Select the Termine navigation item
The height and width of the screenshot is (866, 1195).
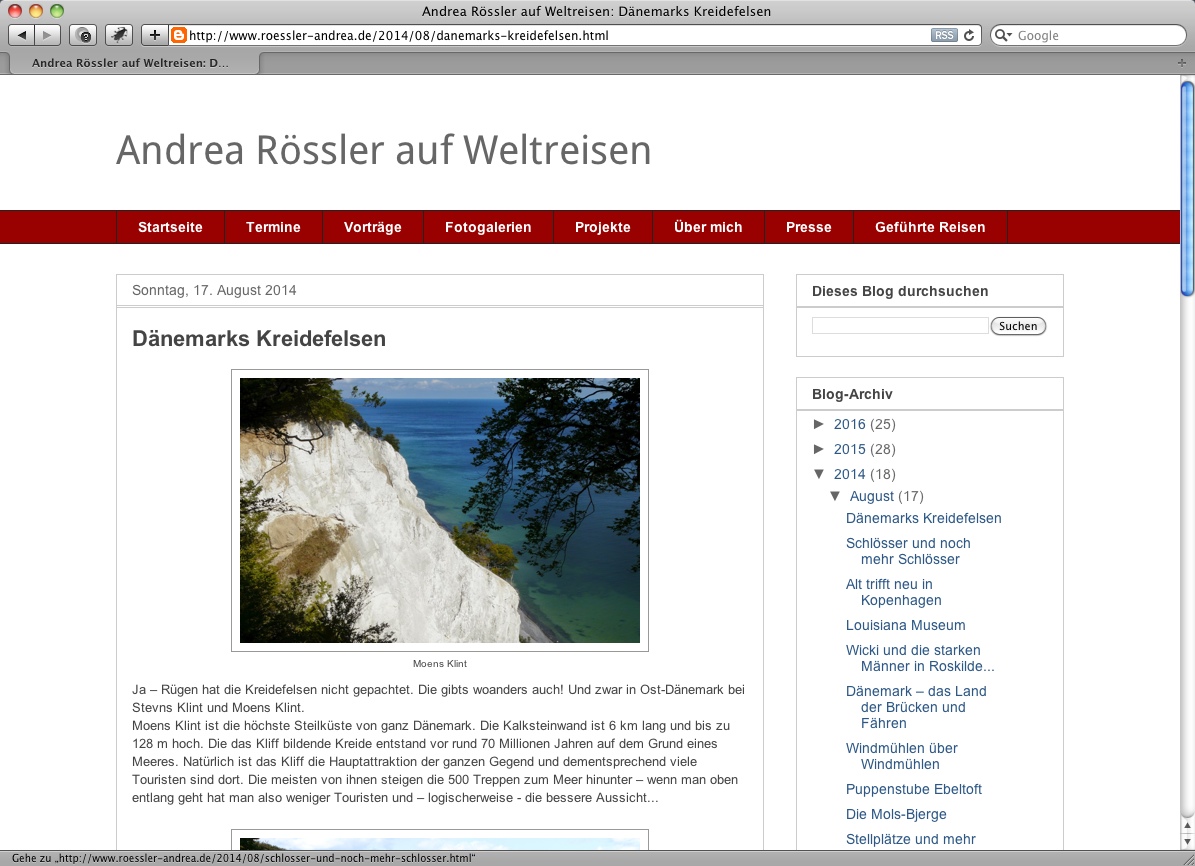pos(273,227)
